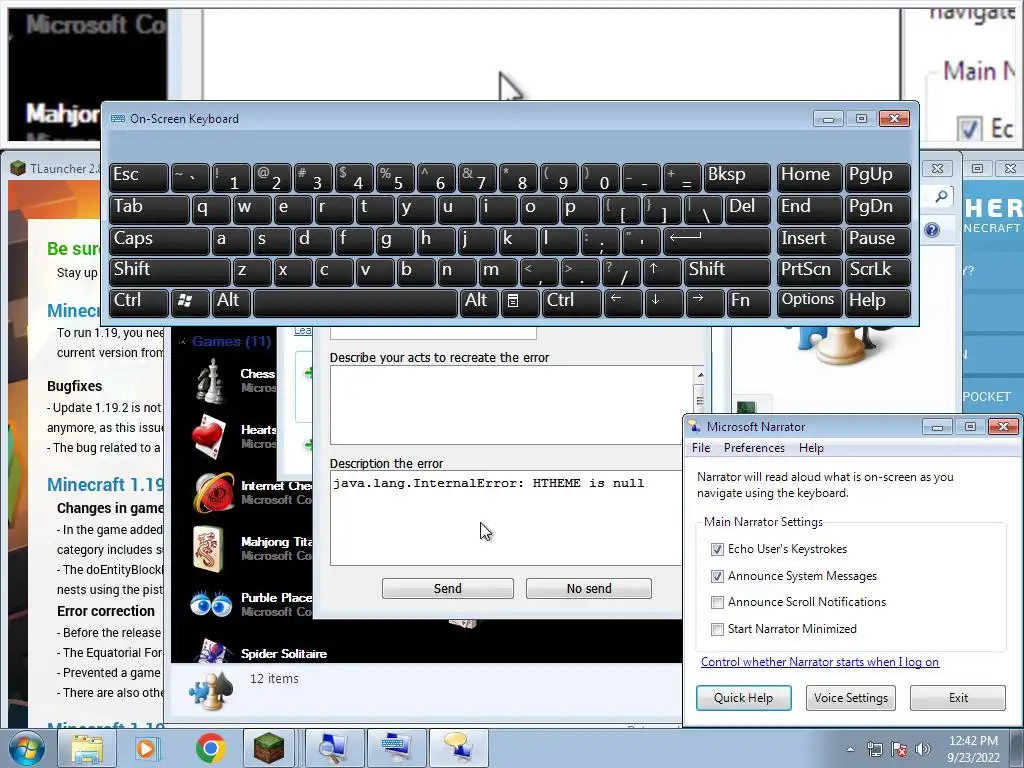1024x768 pixels.
Task: Toggle Caps key on On-Screen Keyboard
Action: tap(159, 240)
